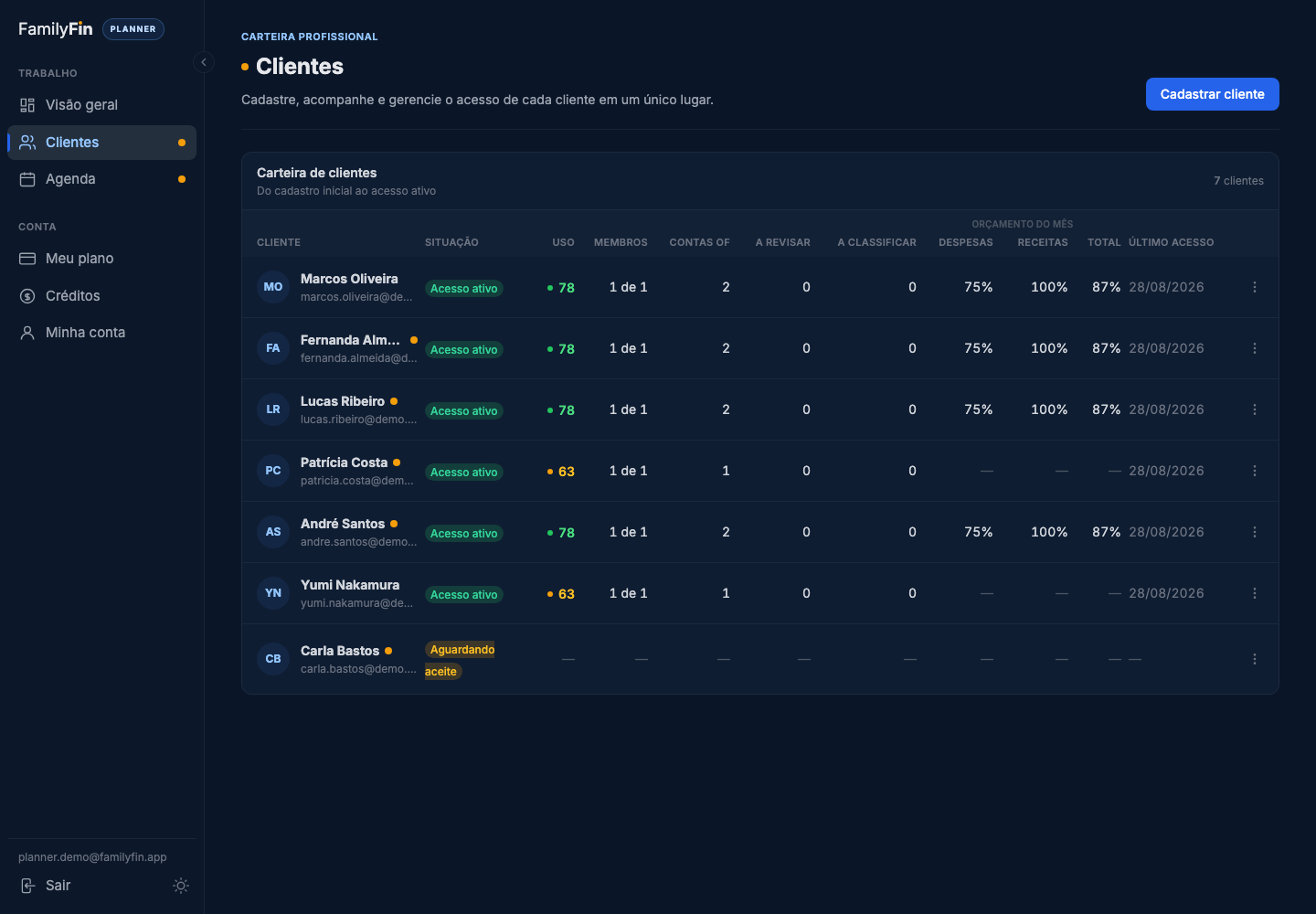1316x914 pixels.
Task: Open client Lucas Ribeiro by name
Action: click(343, 401)
